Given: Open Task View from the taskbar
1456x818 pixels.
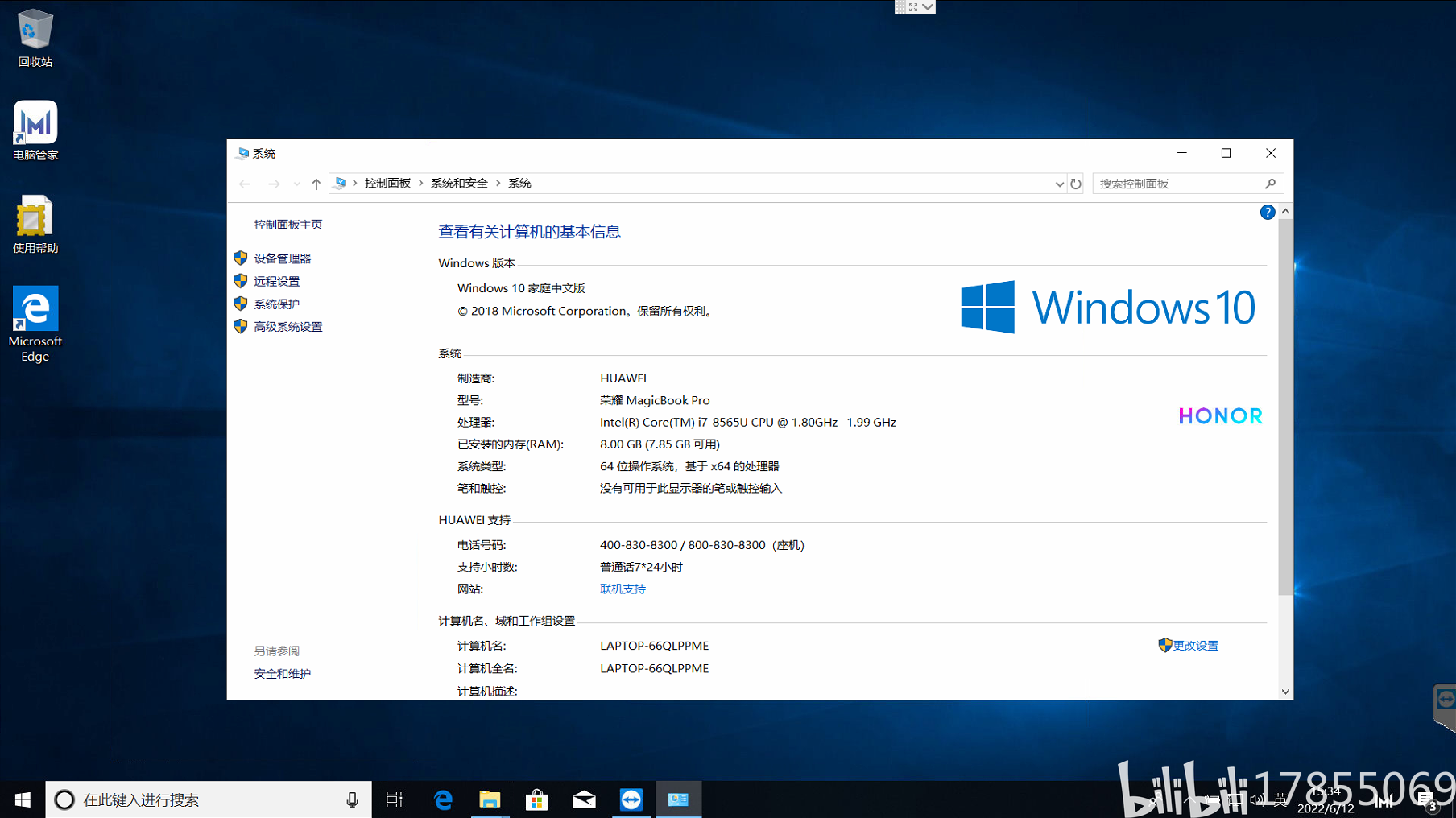Looking at the screenshot, I should 394,799.
